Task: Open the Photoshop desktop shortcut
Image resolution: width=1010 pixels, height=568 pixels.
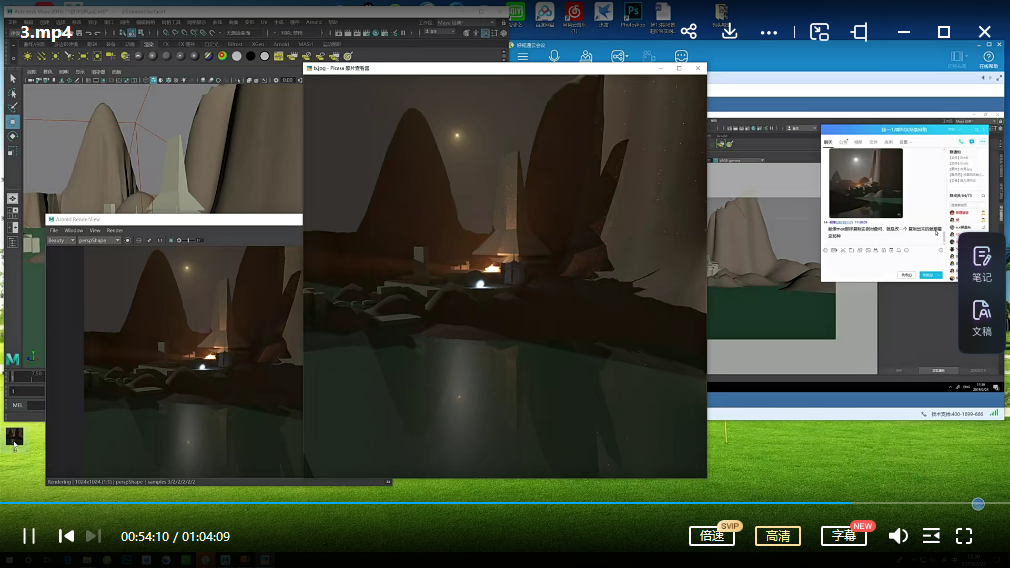Action: click(633, 15)
